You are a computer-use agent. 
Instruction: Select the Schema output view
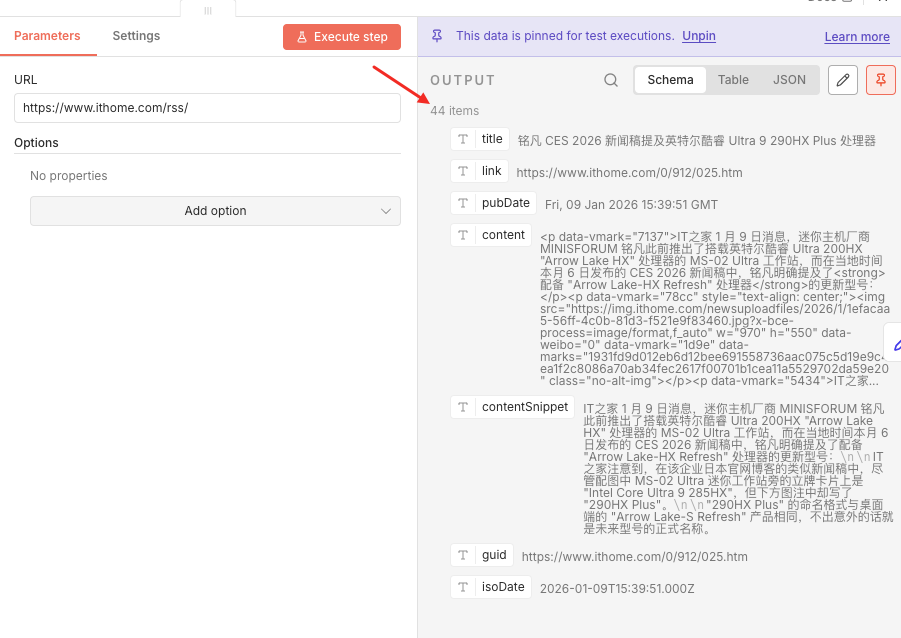(670, 80)
